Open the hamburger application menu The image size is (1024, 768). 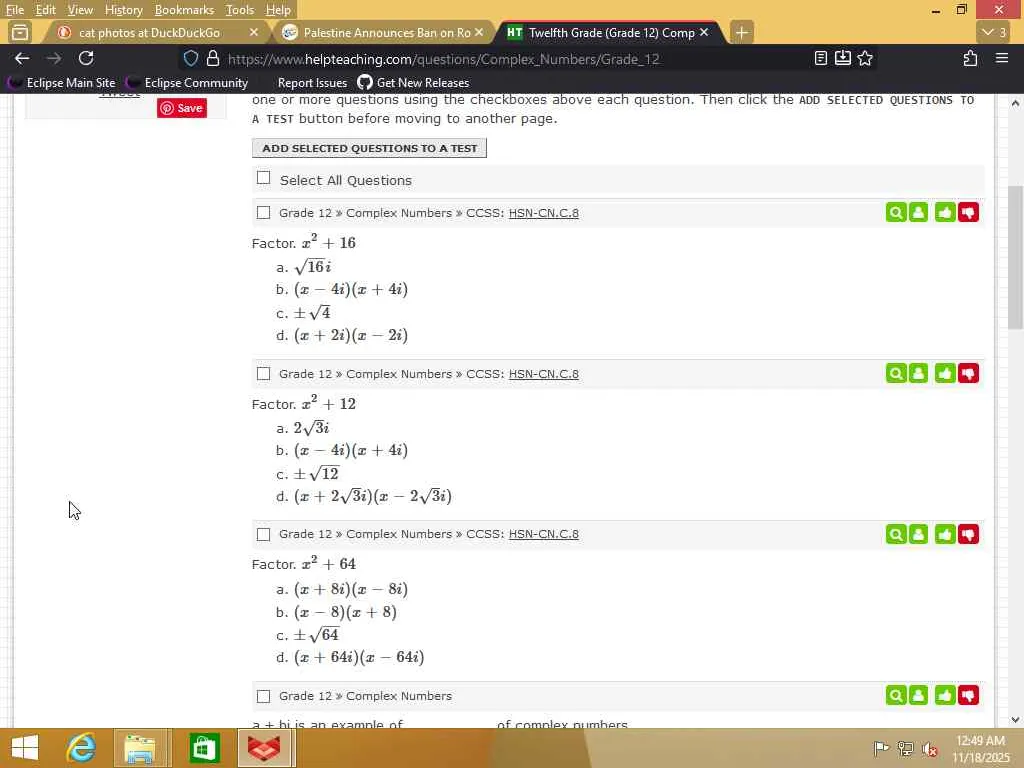[1002, 59]
